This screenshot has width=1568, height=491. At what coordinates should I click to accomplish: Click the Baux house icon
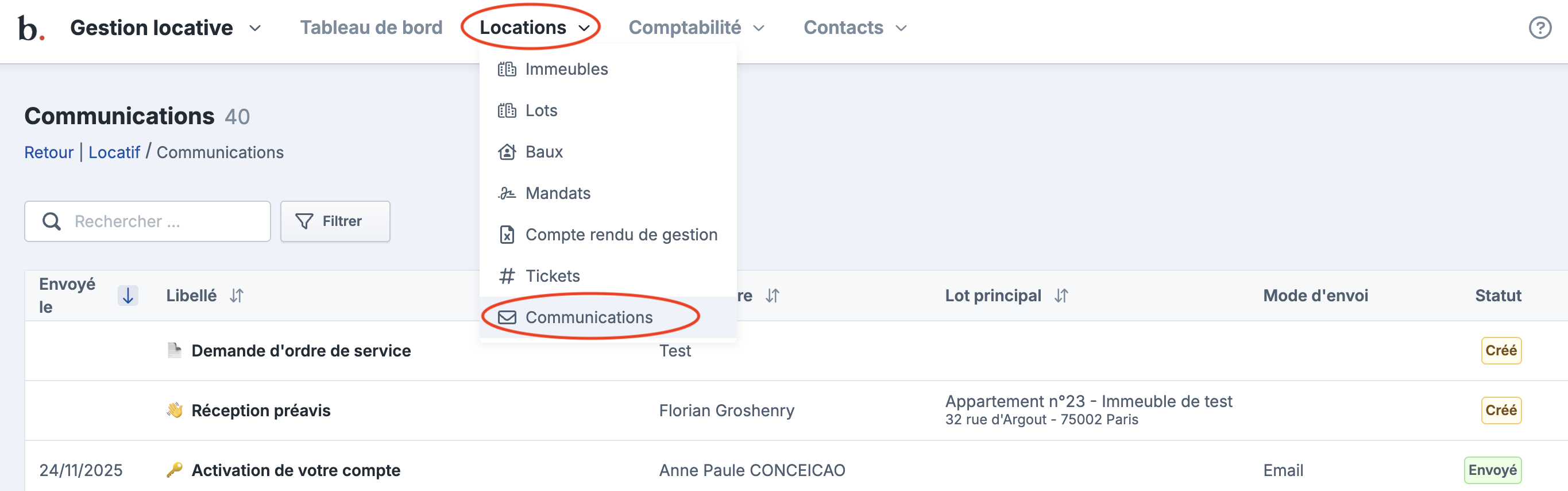[x=507, y=152]
